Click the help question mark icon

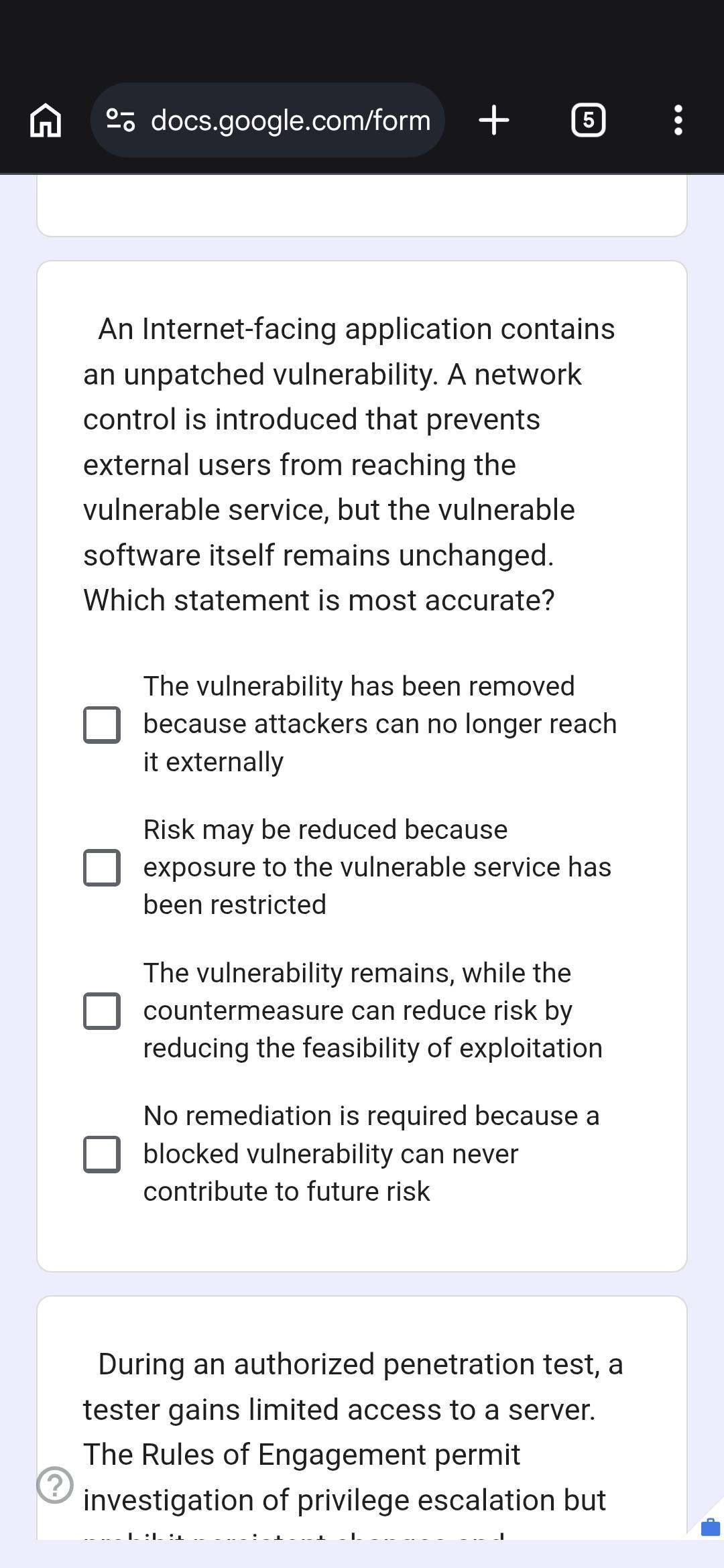coord(55,1485)
